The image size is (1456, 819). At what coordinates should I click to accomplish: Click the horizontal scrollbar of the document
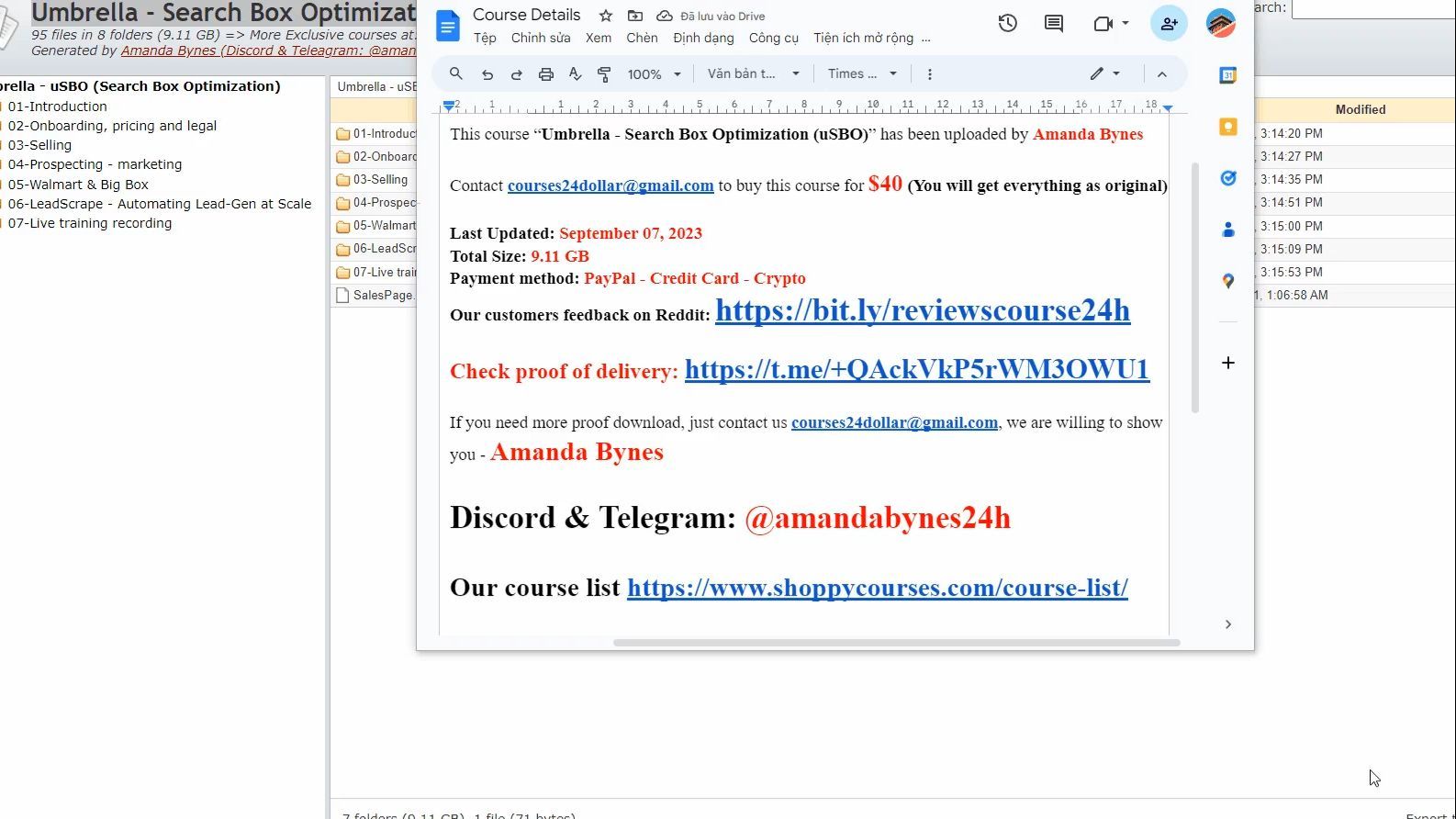(896, 643)
